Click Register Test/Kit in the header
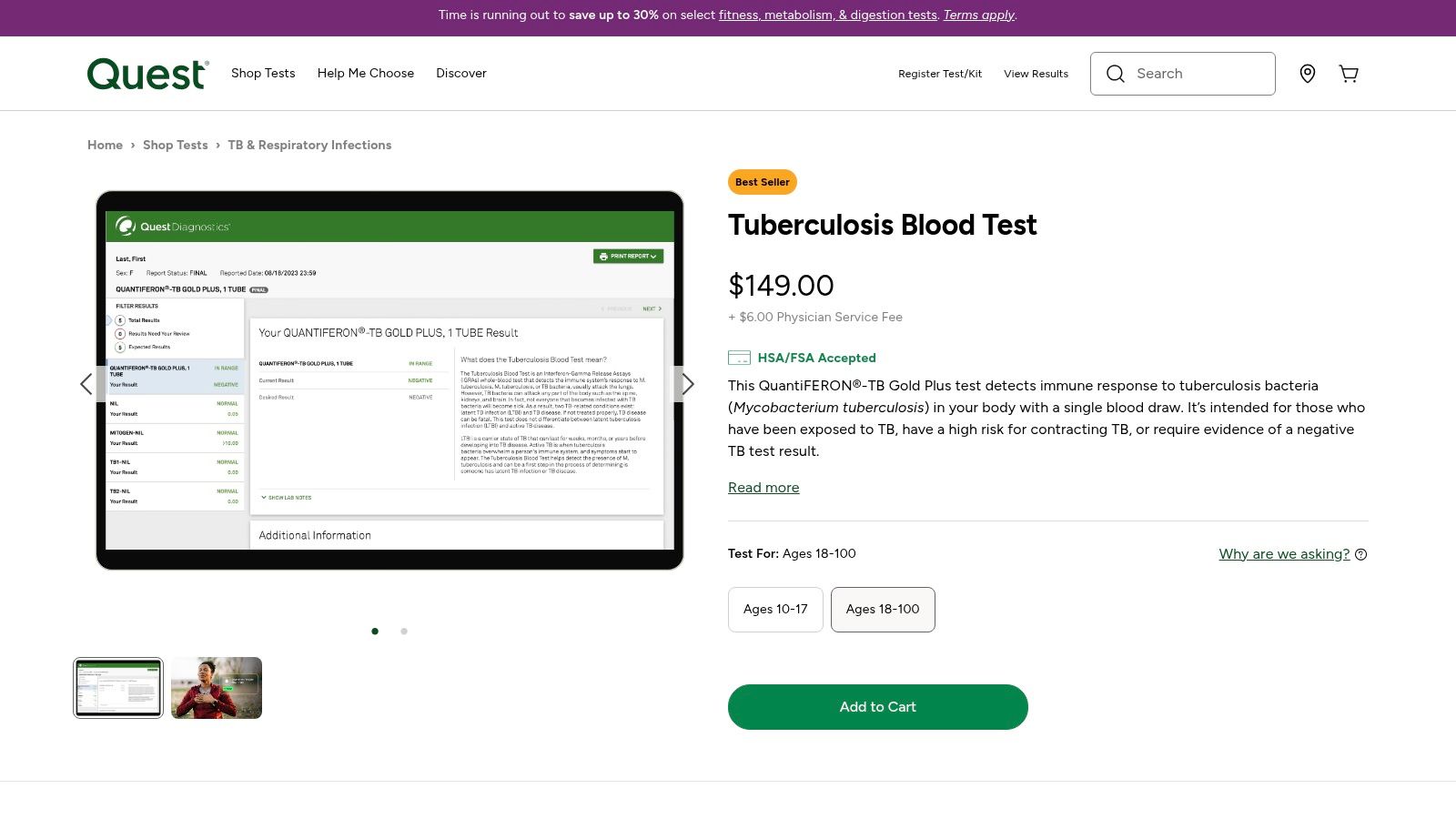The height and width of the screenshot is (819, 1456). tap(940, 74)
